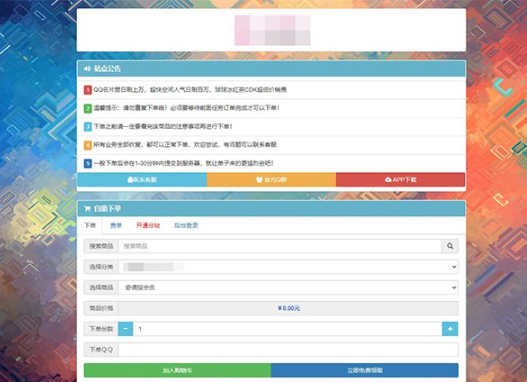Click the dark blue number 5 badge

click(x=88, y=164)
